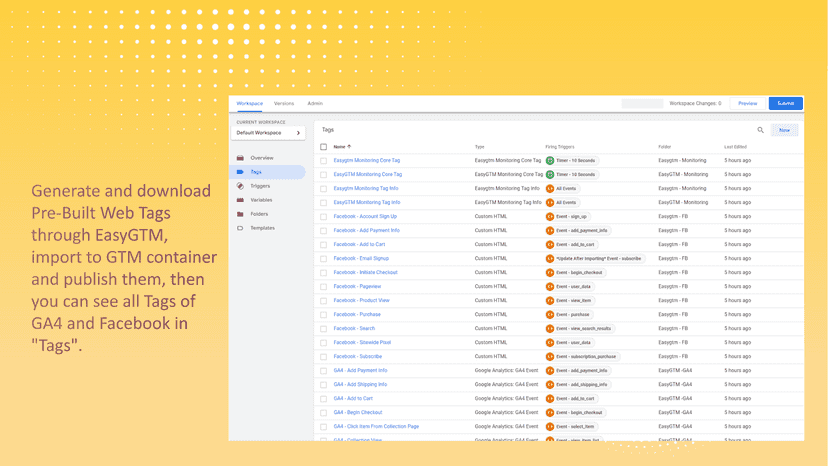The image size is (828, 466).
Task: Click the Event - sign_up trigger chip
Action: [568, 217]
